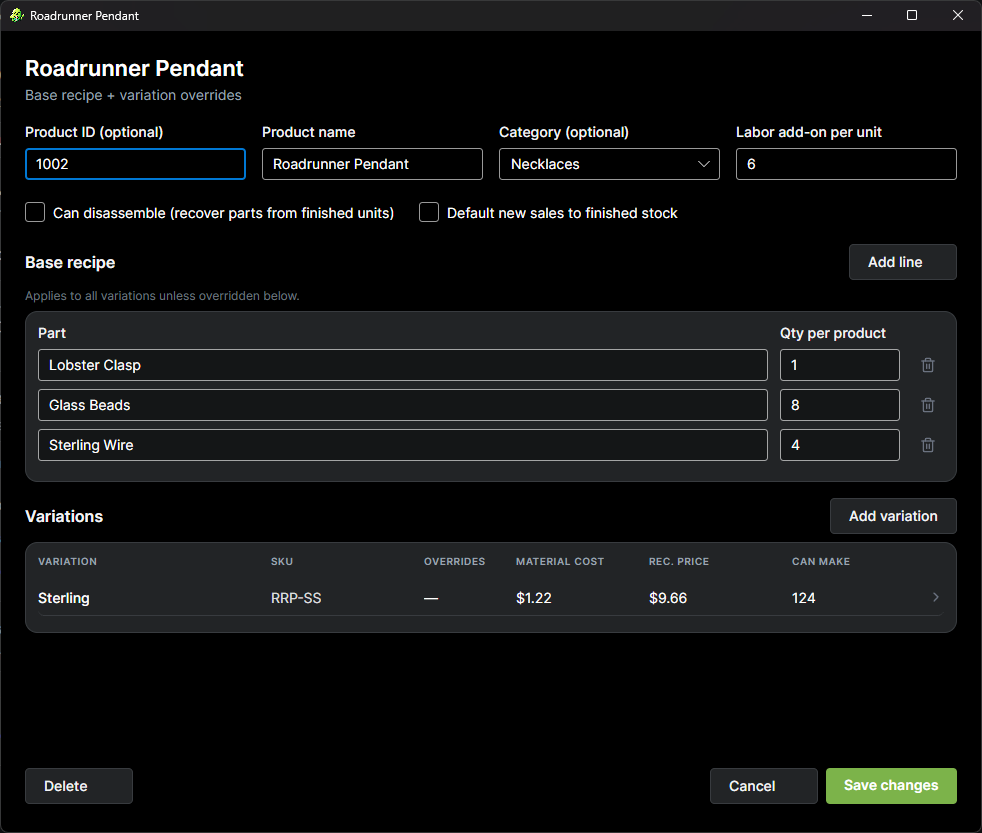Edit the Sterling Wire part field
982x833 pixels.
point(403,445)
